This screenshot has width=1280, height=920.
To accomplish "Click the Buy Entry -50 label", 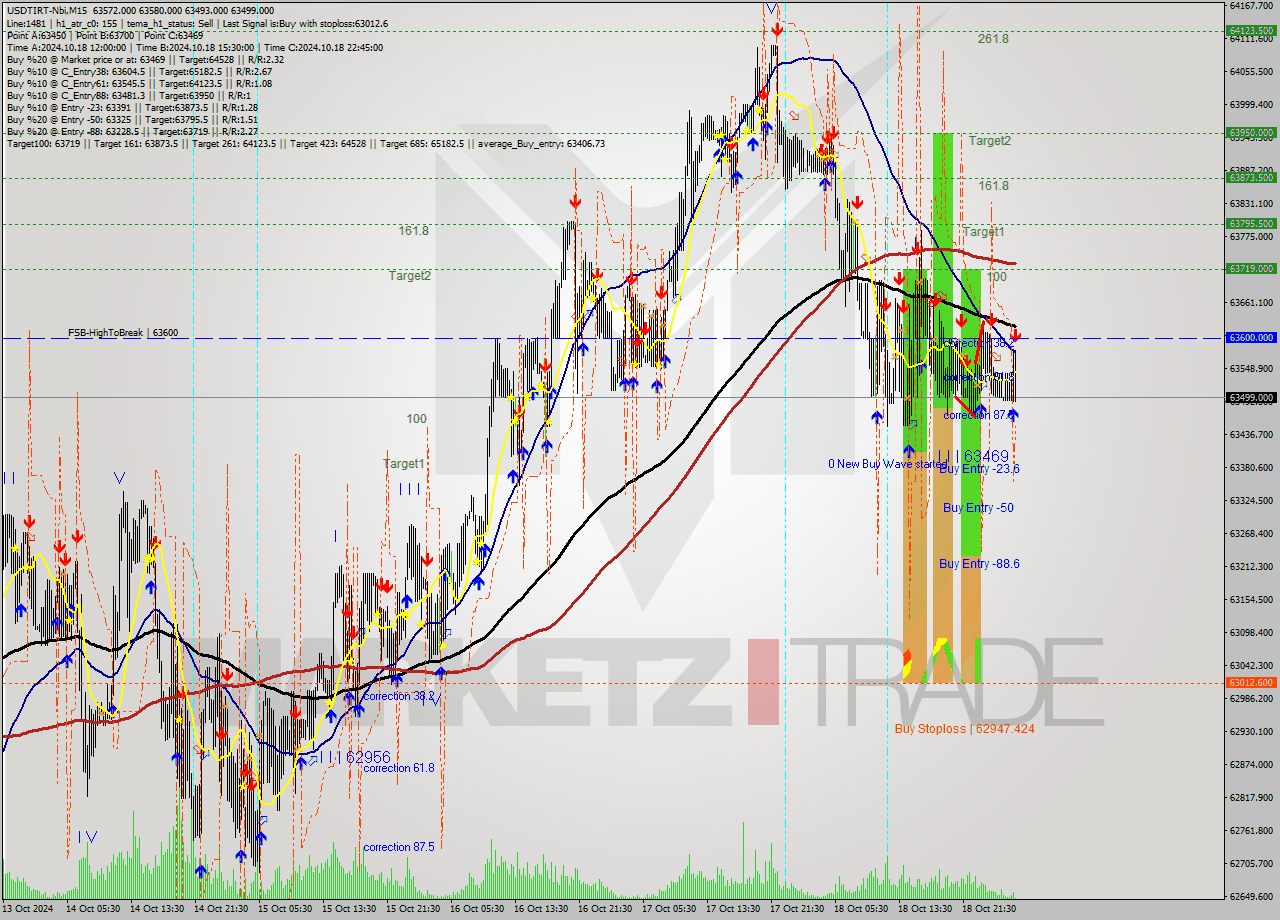I will point(978,508).
